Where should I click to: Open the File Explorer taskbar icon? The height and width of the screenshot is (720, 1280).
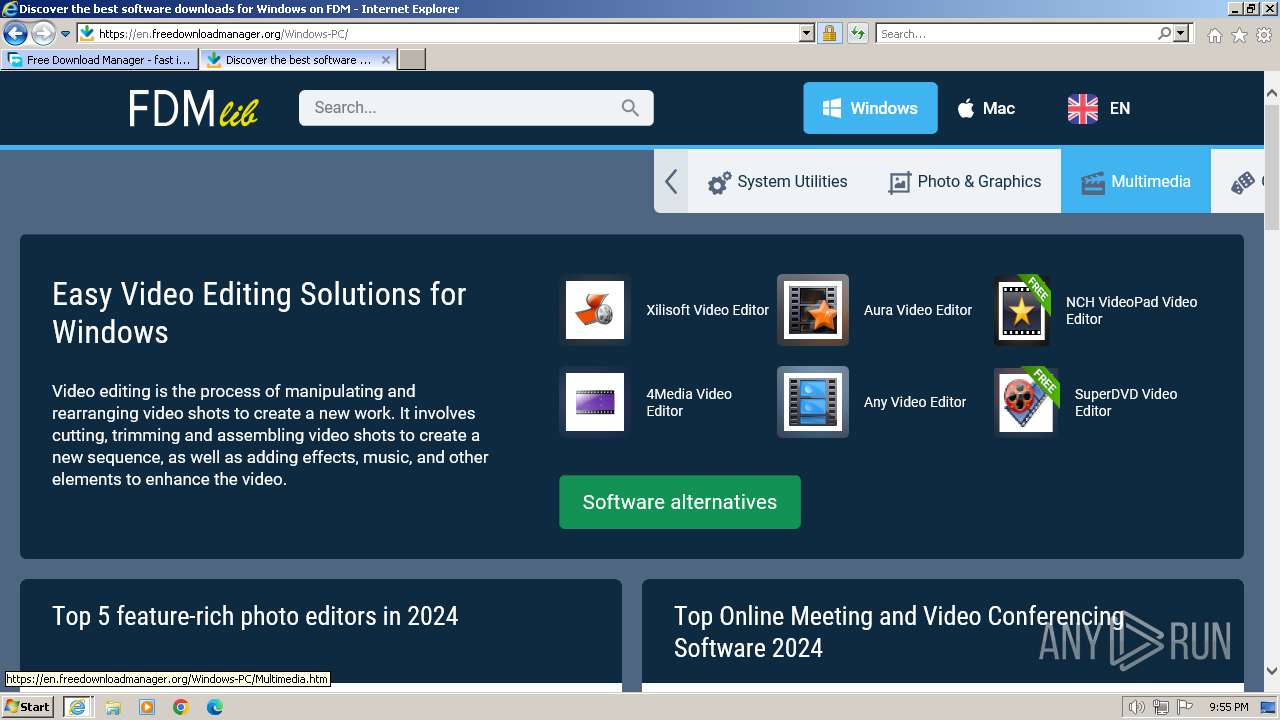[x=113, y=707]
